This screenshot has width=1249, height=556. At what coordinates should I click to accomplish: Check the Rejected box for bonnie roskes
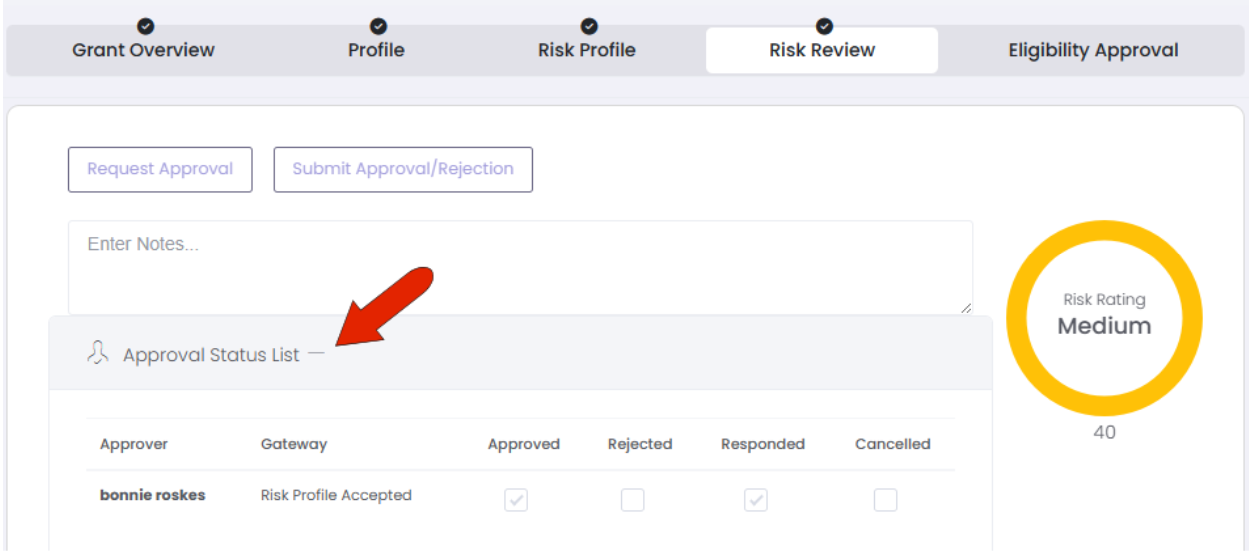point(632,499)
